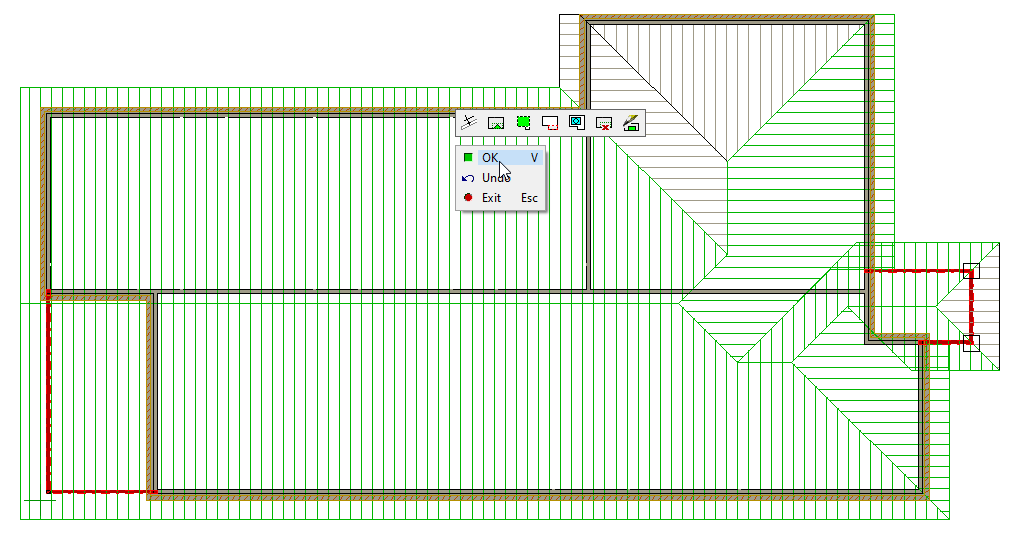Image resolution: width=1012 pixels, height=538 pixels.
Task: Select the pencil edit roof icon
Action: click(x=630, y=122)
